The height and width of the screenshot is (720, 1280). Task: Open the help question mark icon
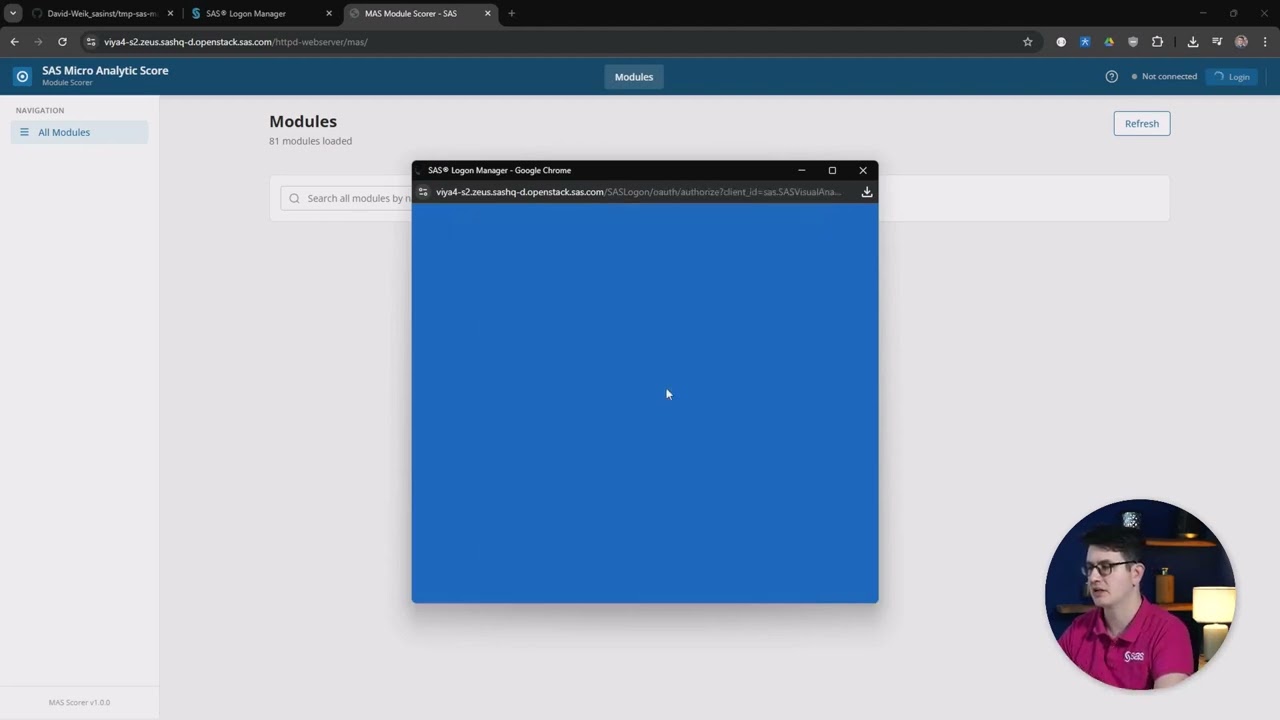[1111, 77]
